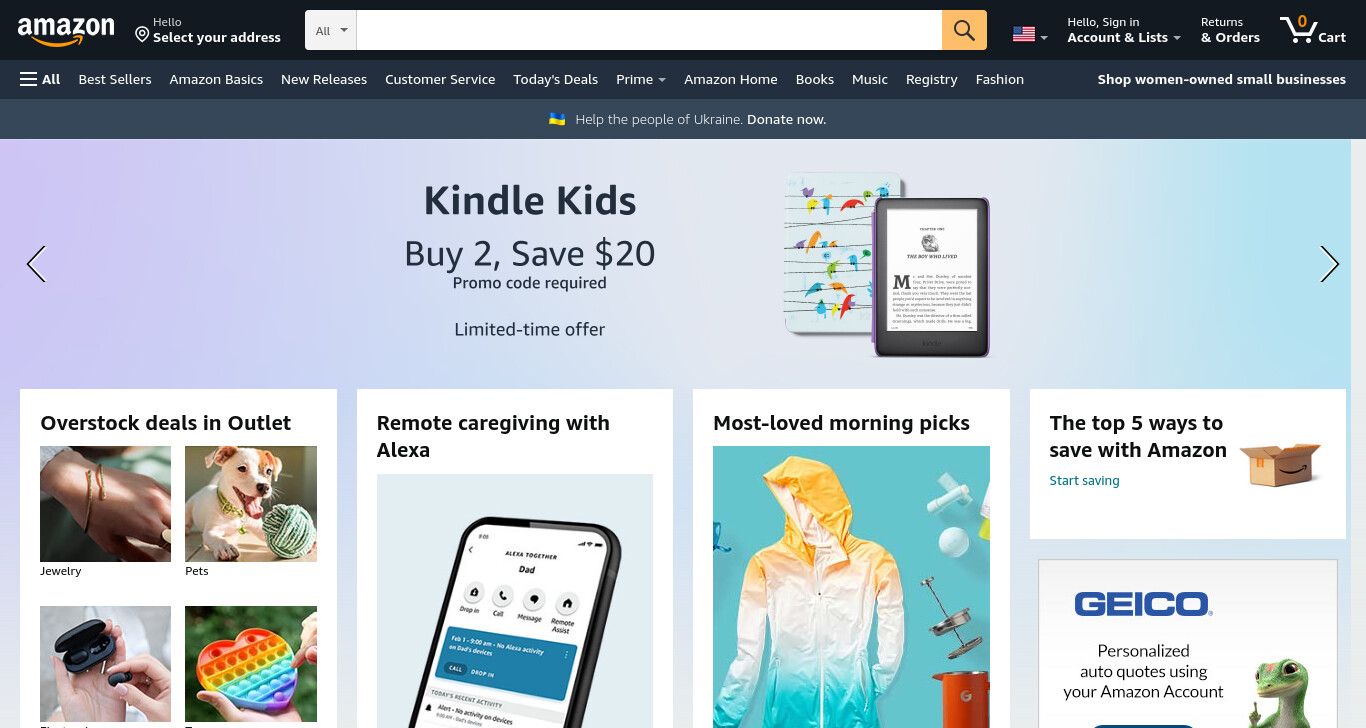Open the shopping cart icon
Viewport: 1366px width, 728px height.
[1312, 29]
